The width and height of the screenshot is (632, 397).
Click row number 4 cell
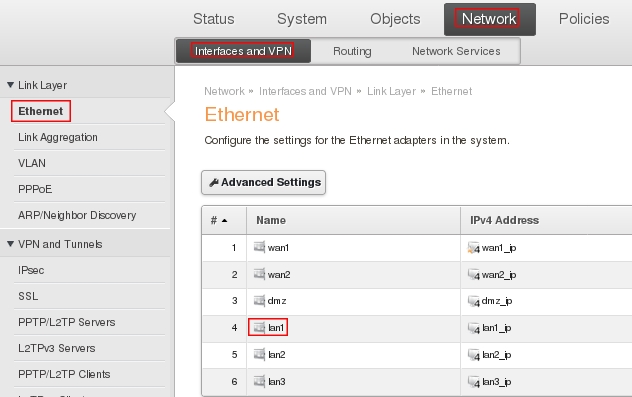tap(224, 328)
